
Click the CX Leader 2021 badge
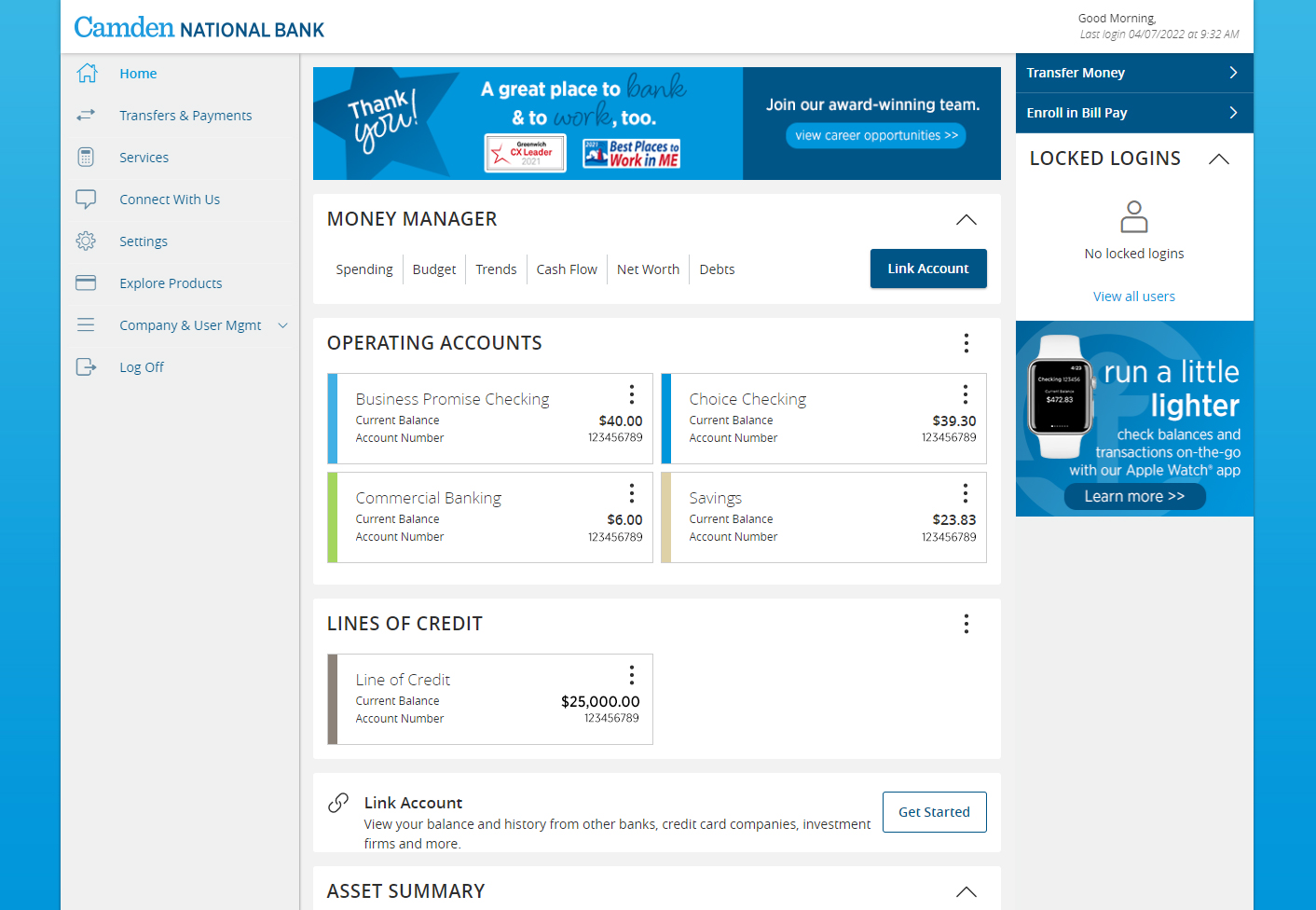(x=526, y=153)
